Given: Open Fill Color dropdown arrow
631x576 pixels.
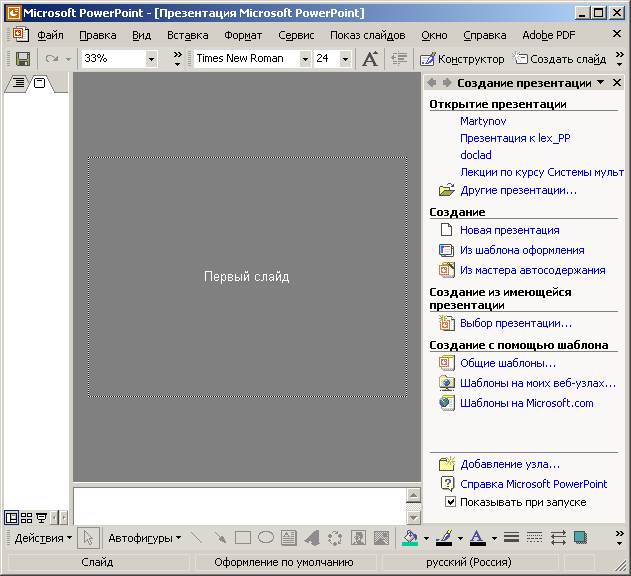Looking at the screenshot, I should (426, 538).
